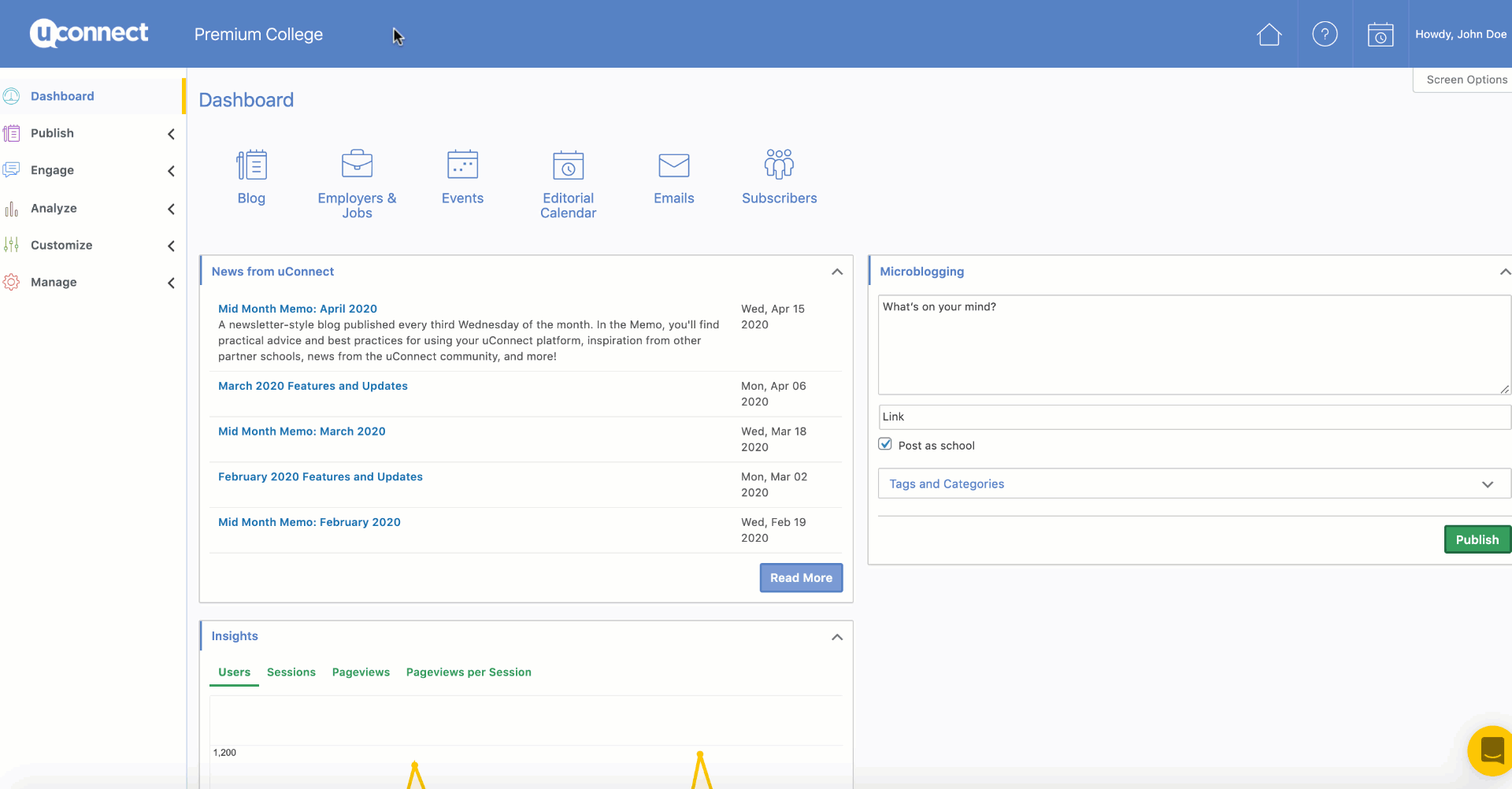
Task: Open the Events calendar icon
Action: pos(462,165)
